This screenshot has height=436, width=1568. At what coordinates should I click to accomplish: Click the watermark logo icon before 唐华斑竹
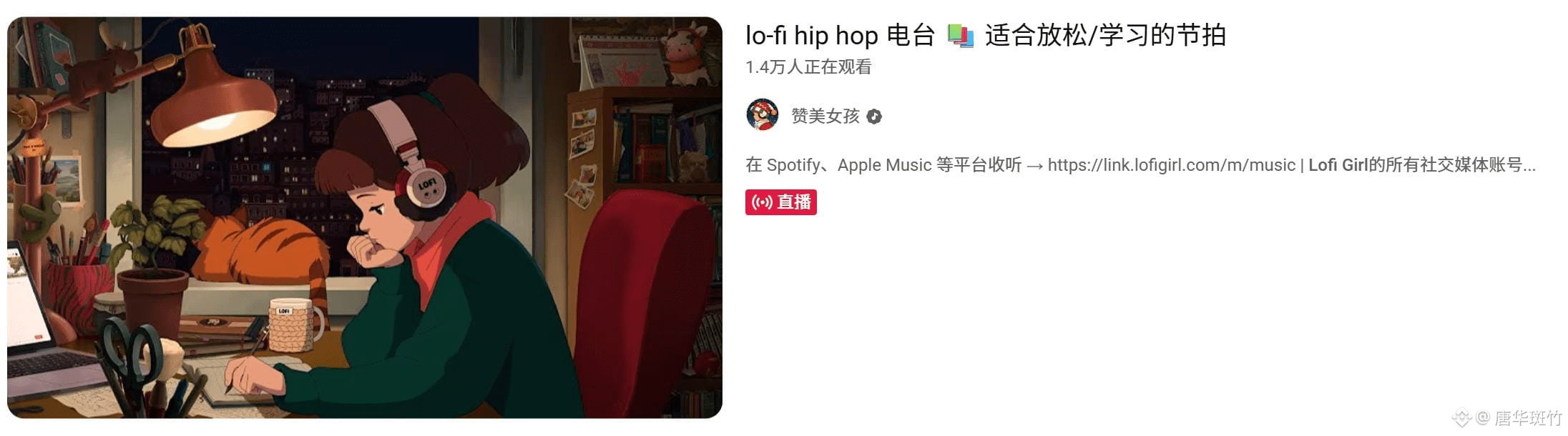click(1460, 417)
